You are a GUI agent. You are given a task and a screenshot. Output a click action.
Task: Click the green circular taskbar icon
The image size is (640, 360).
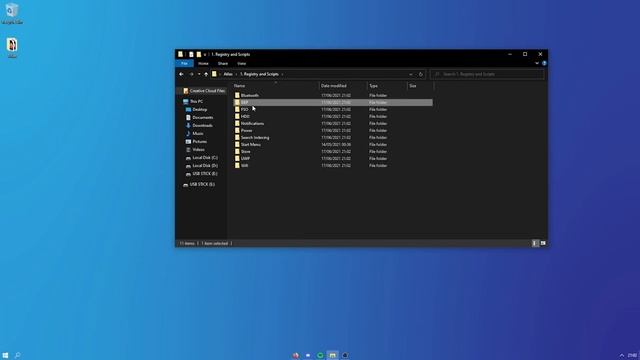tap(320, 356)
